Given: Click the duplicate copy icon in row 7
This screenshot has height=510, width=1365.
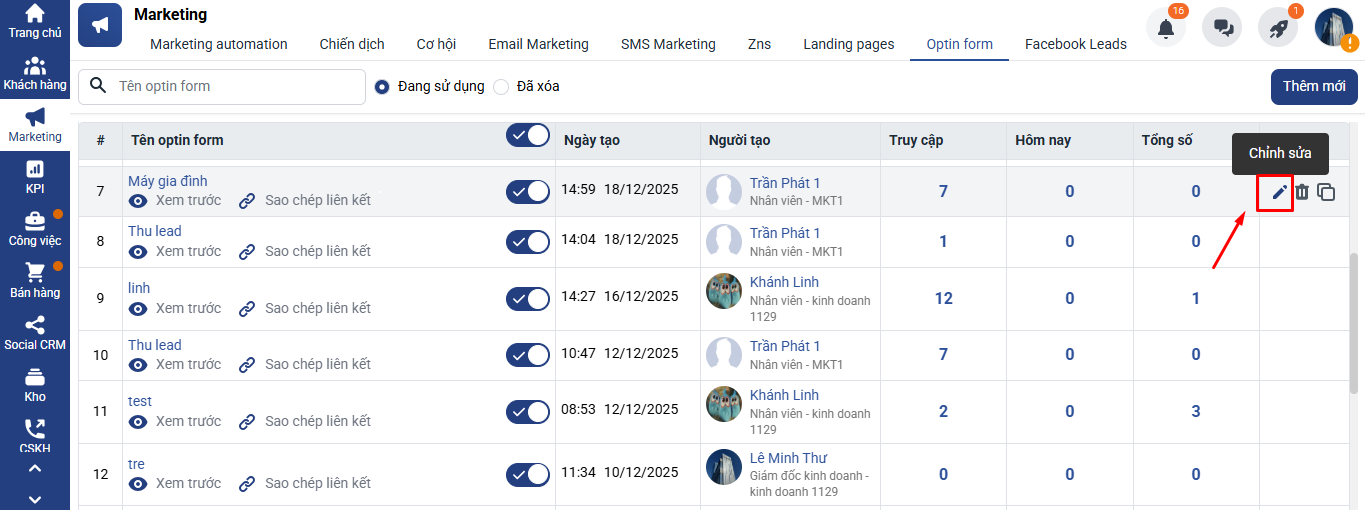Looking at the screenshot, I should coord(1326,192).
